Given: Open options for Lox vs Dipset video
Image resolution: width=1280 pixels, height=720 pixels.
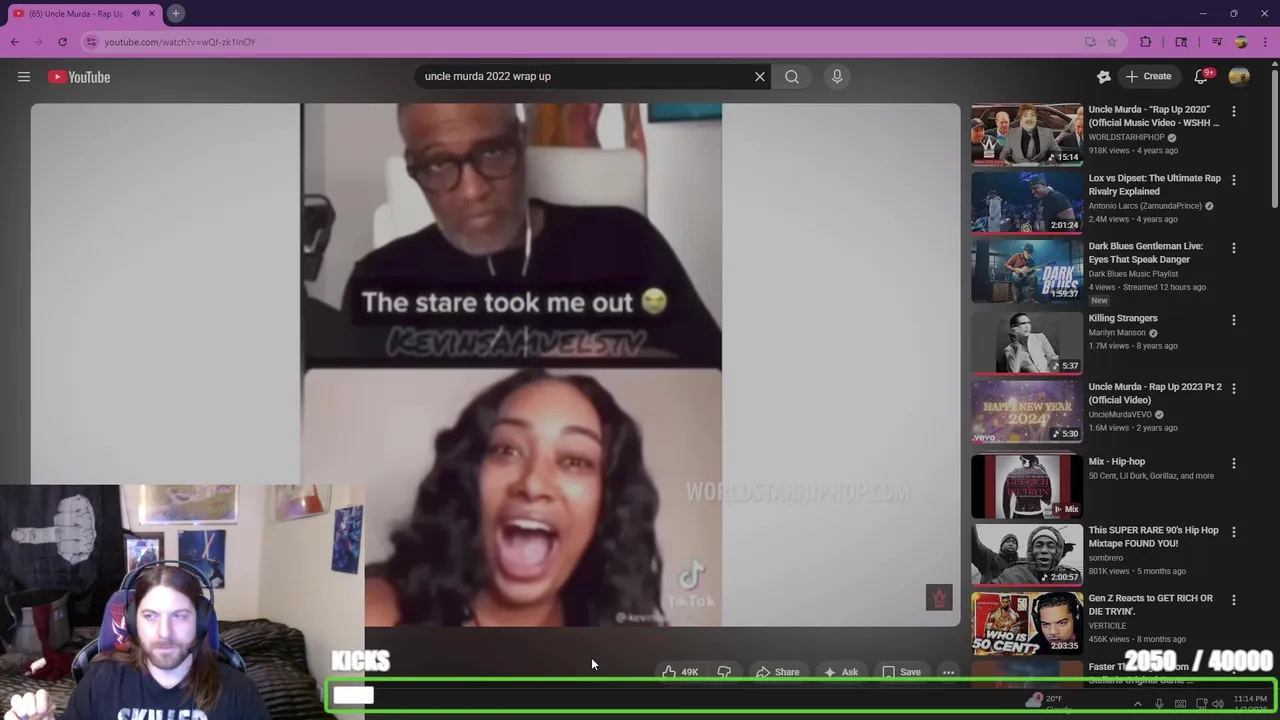Looking at the screenshot, I should click(1234, 180).
